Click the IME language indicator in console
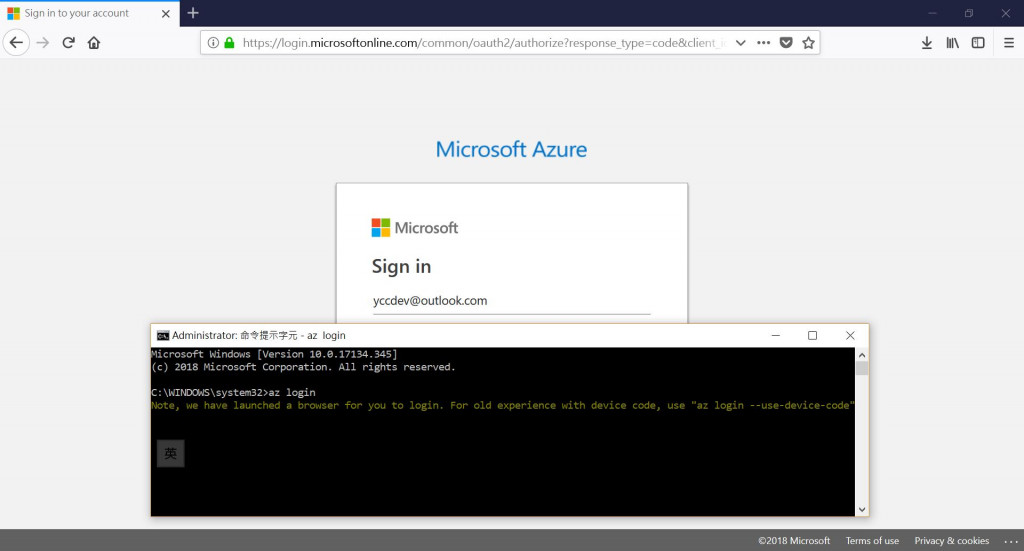This screenshot has width=1024, height=551. [170, 454]
